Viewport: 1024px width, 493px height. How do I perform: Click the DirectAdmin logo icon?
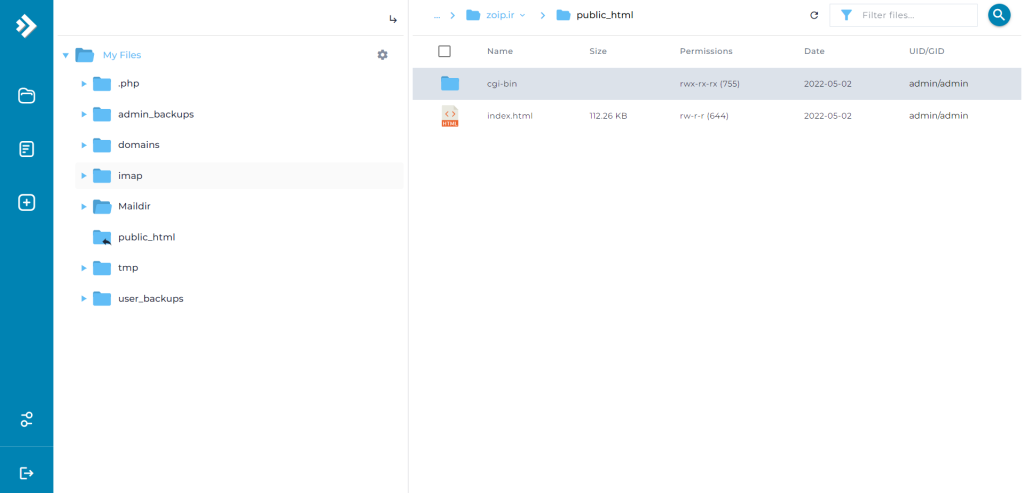26,26
